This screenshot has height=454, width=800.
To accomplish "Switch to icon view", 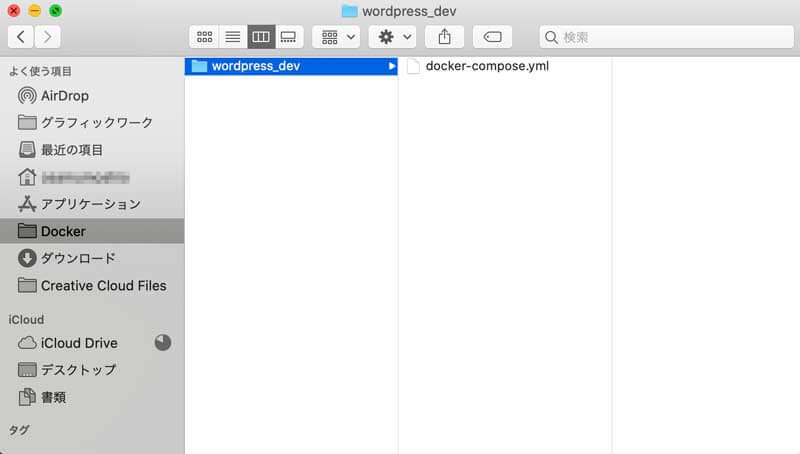I will click(204, 37).
